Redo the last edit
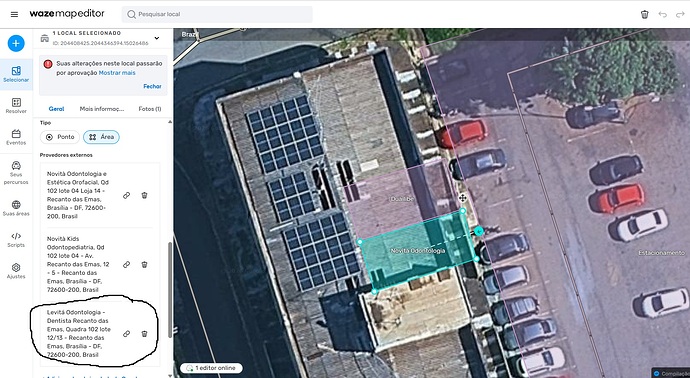The height and width of the screenshot is (378, 690). pyautogui.click(x=680, y=15)
